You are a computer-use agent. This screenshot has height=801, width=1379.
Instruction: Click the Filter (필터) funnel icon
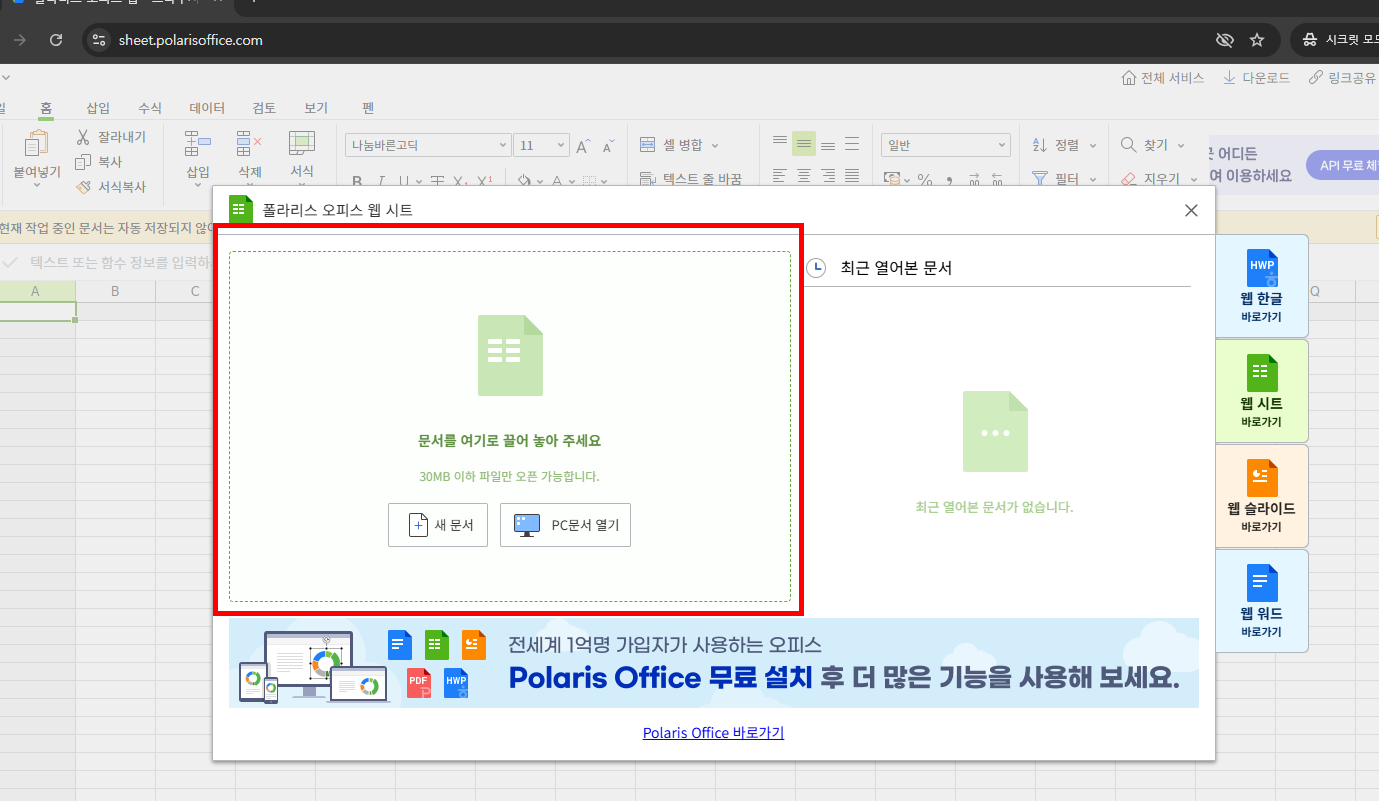1041,178
